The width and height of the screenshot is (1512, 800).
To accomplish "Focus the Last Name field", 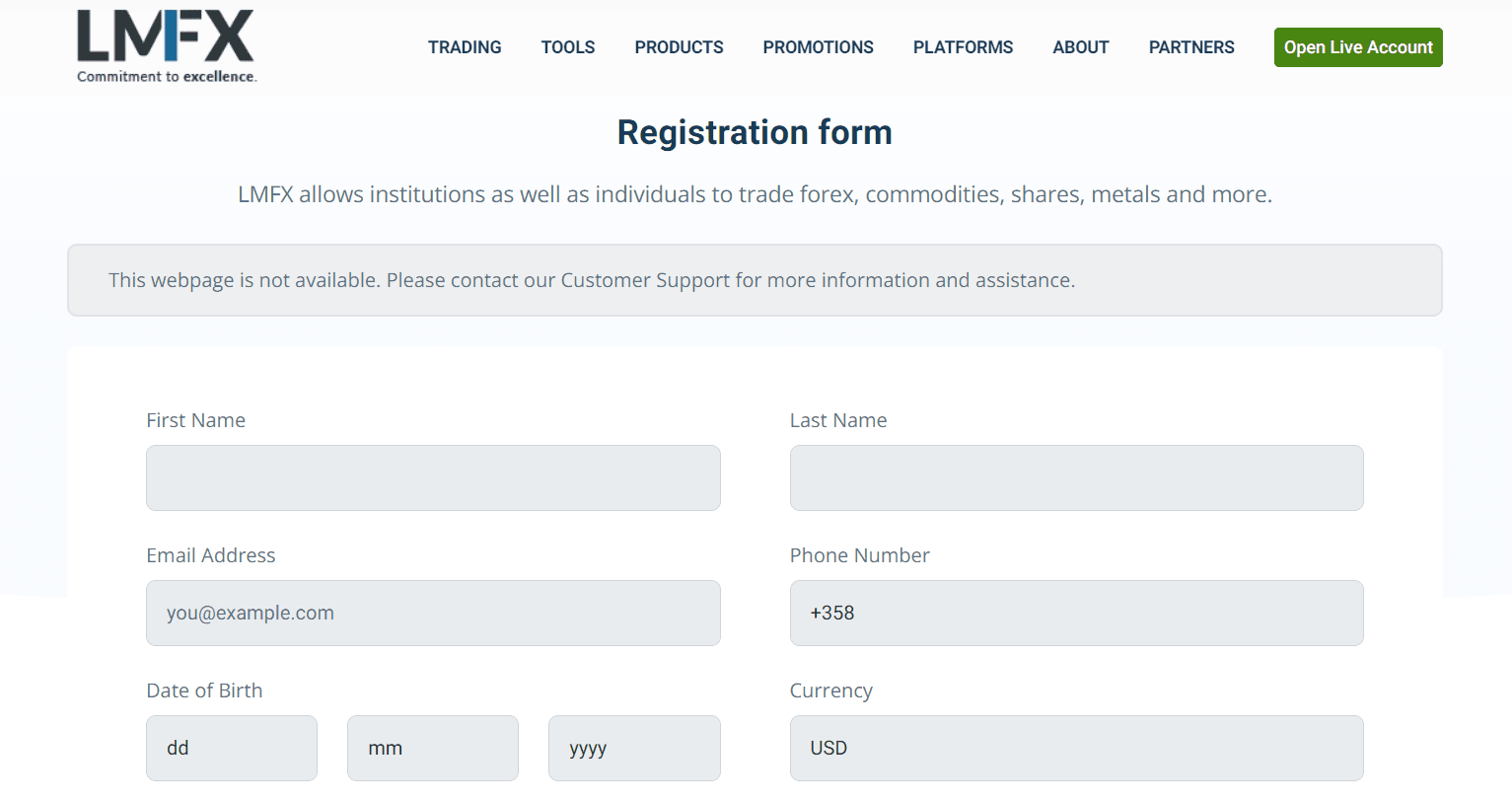I will click(x=1077, y=477).
